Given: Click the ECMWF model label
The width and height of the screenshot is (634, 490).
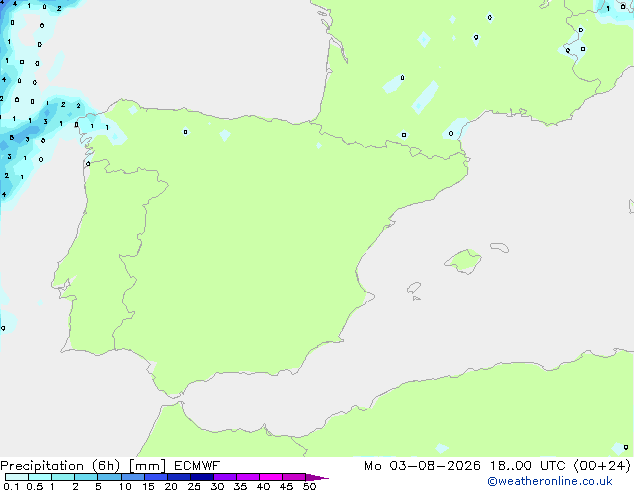Looking at the screenshot, I should point(197,466).
